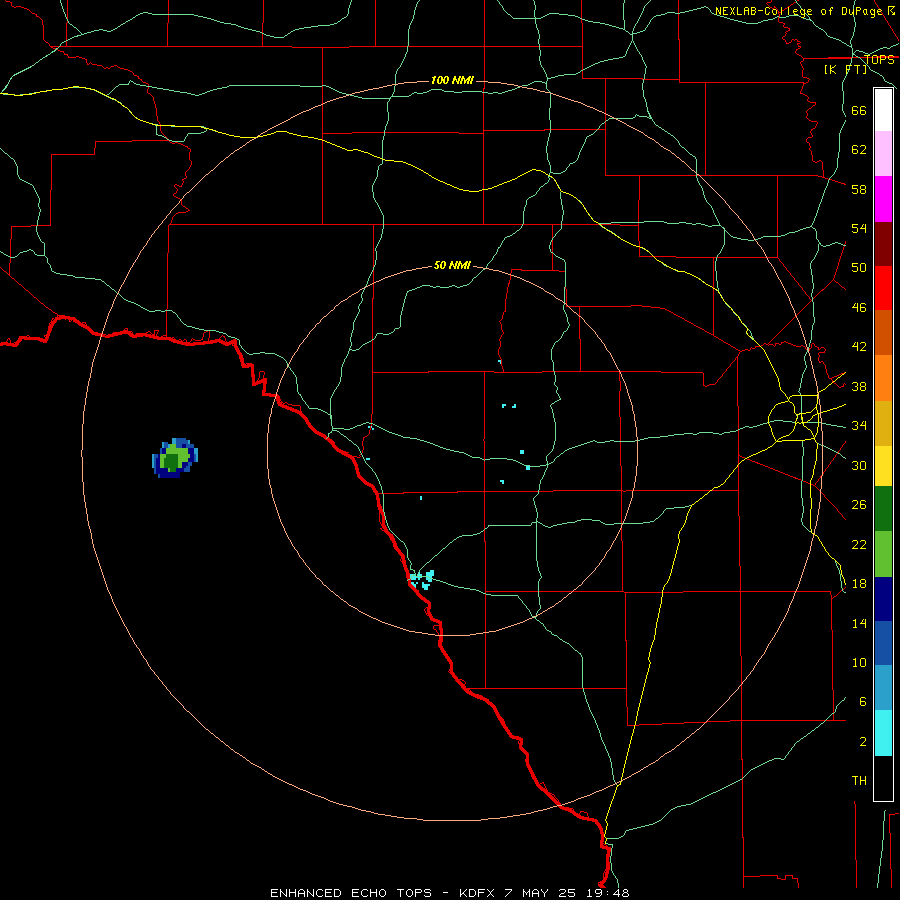
Task: Click the black TH legend swatch
Action: 883,778
